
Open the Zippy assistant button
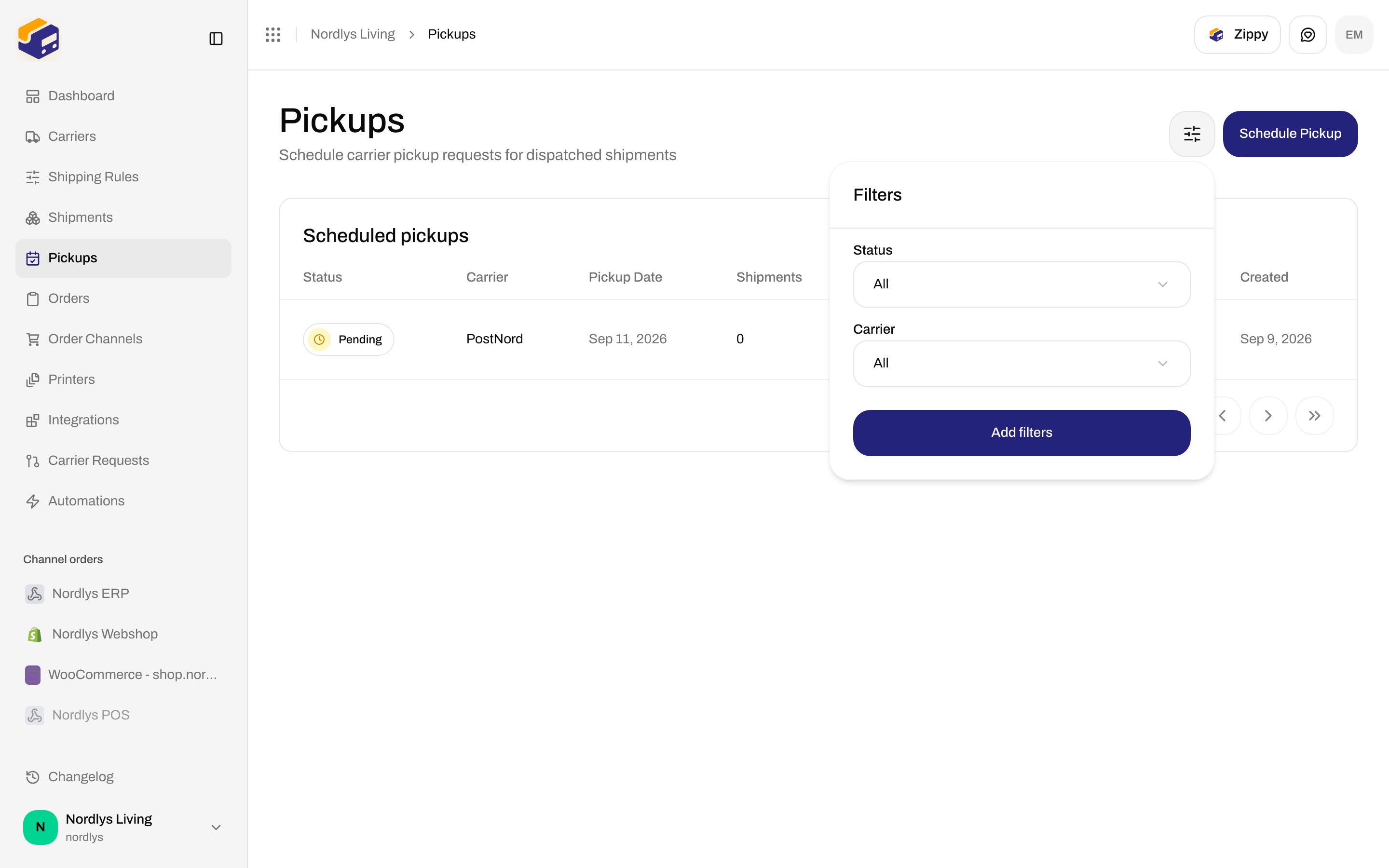pos(1237,34)
